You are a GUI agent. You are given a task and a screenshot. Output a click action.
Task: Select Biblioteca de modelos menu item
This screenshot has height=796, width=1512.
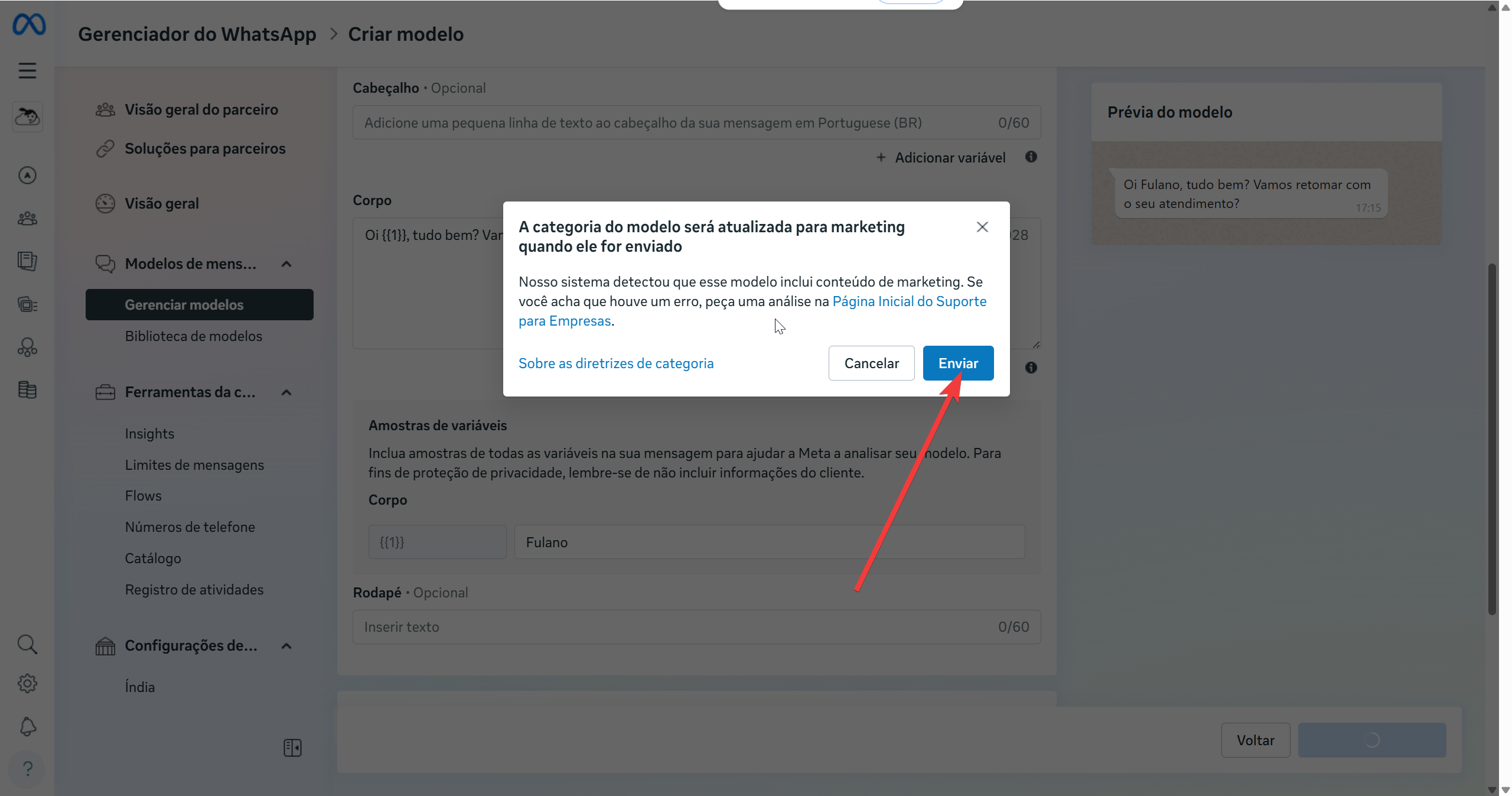(193, 336)
